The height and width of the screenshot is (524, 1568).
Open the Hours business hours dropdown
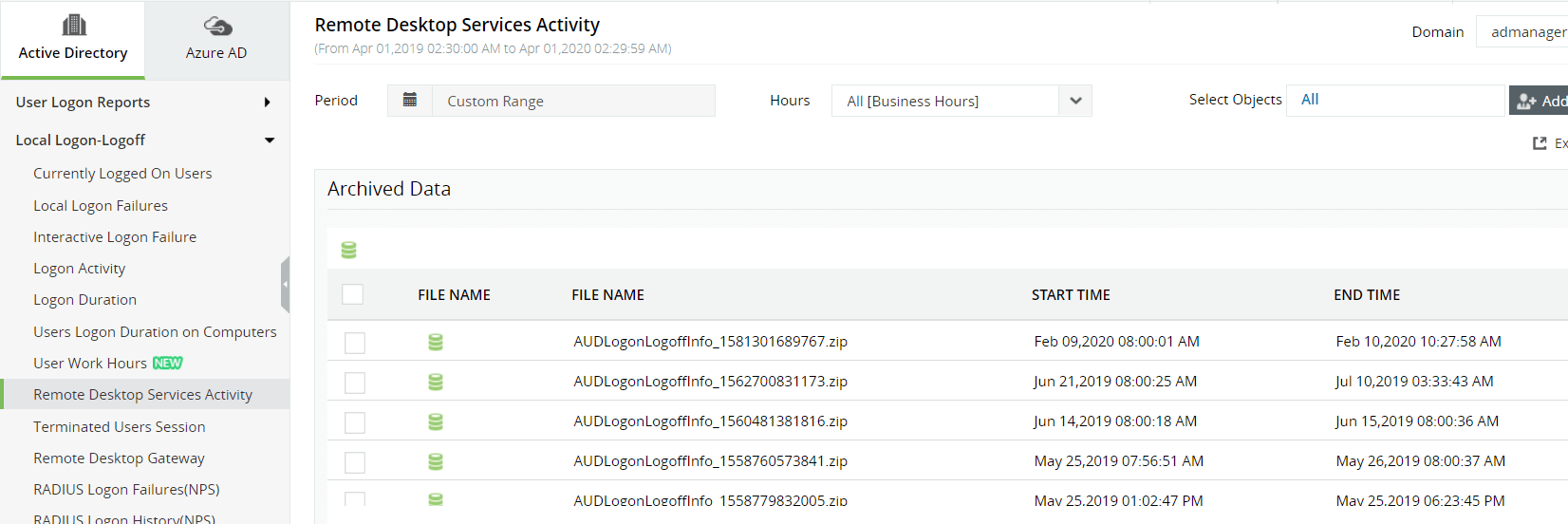(x=1074, y=101)
